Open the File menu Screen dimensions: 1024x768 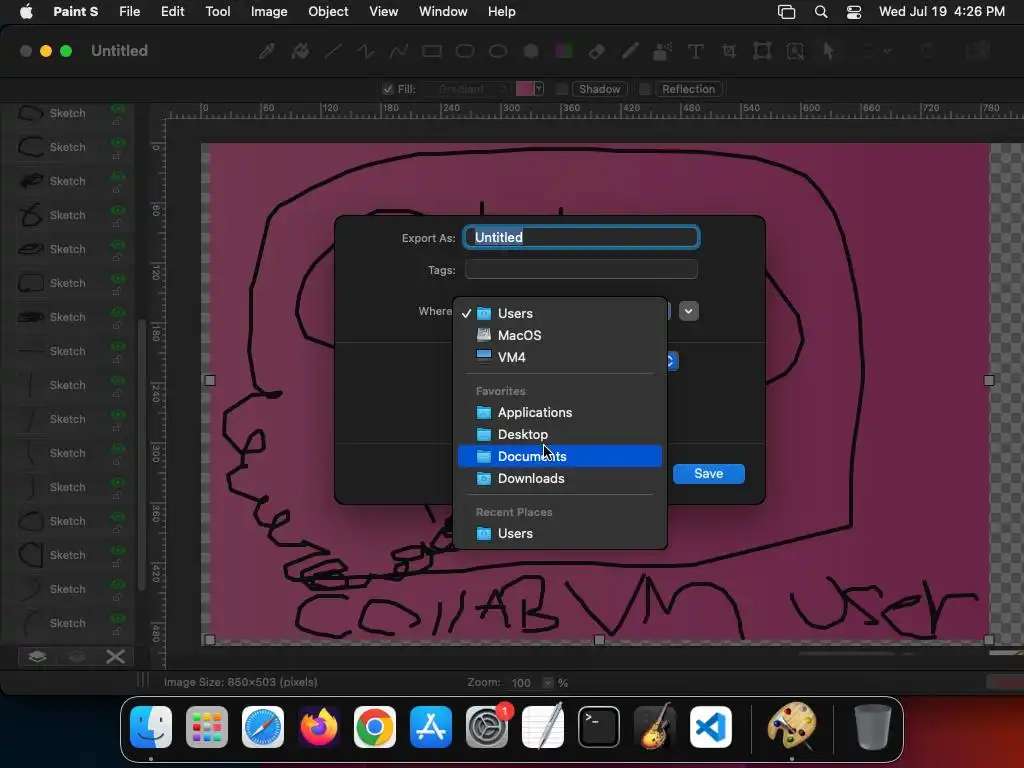(129, 12)
